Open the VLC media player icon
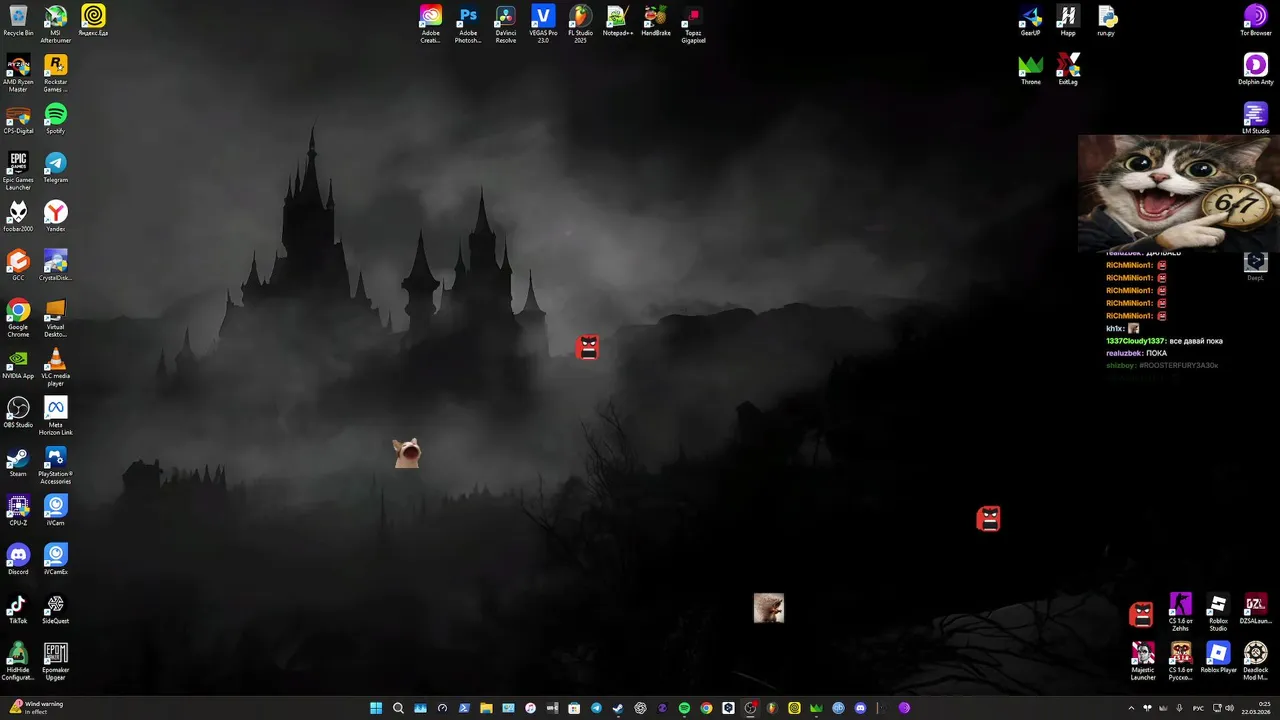This screenshot has width=1280, height=720. [56, 367]
